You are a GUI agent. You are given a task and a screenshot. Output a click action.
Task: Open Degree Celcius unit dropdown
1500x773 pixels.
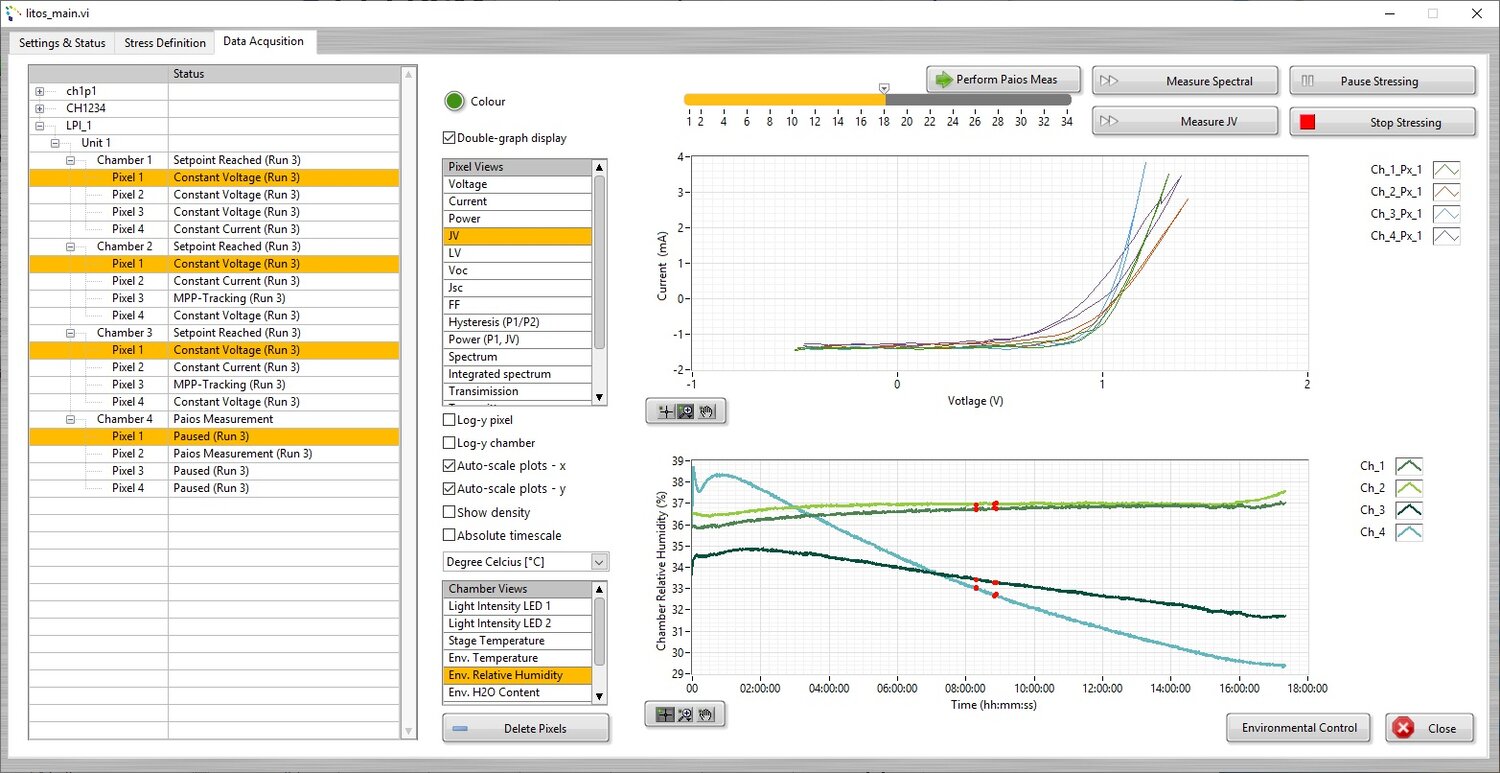pos(599,562)
